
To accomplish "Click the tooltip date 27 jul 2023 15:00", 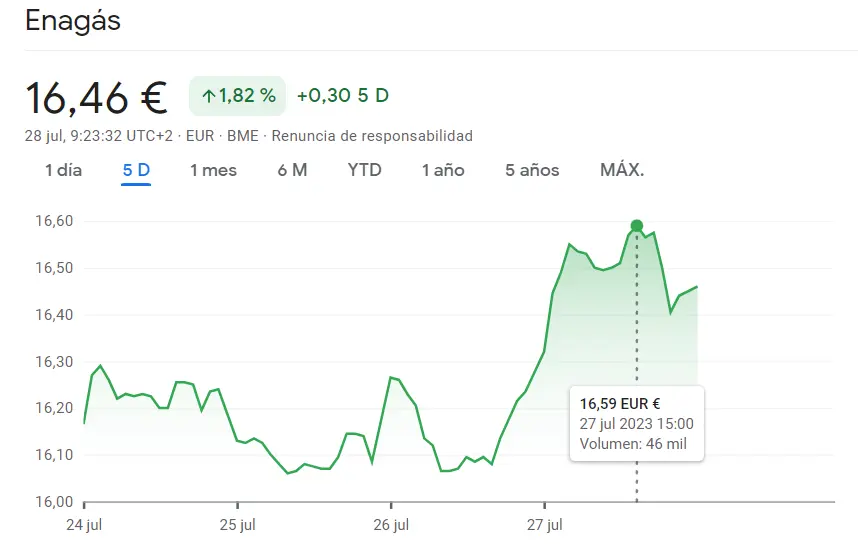I will 636,424.
